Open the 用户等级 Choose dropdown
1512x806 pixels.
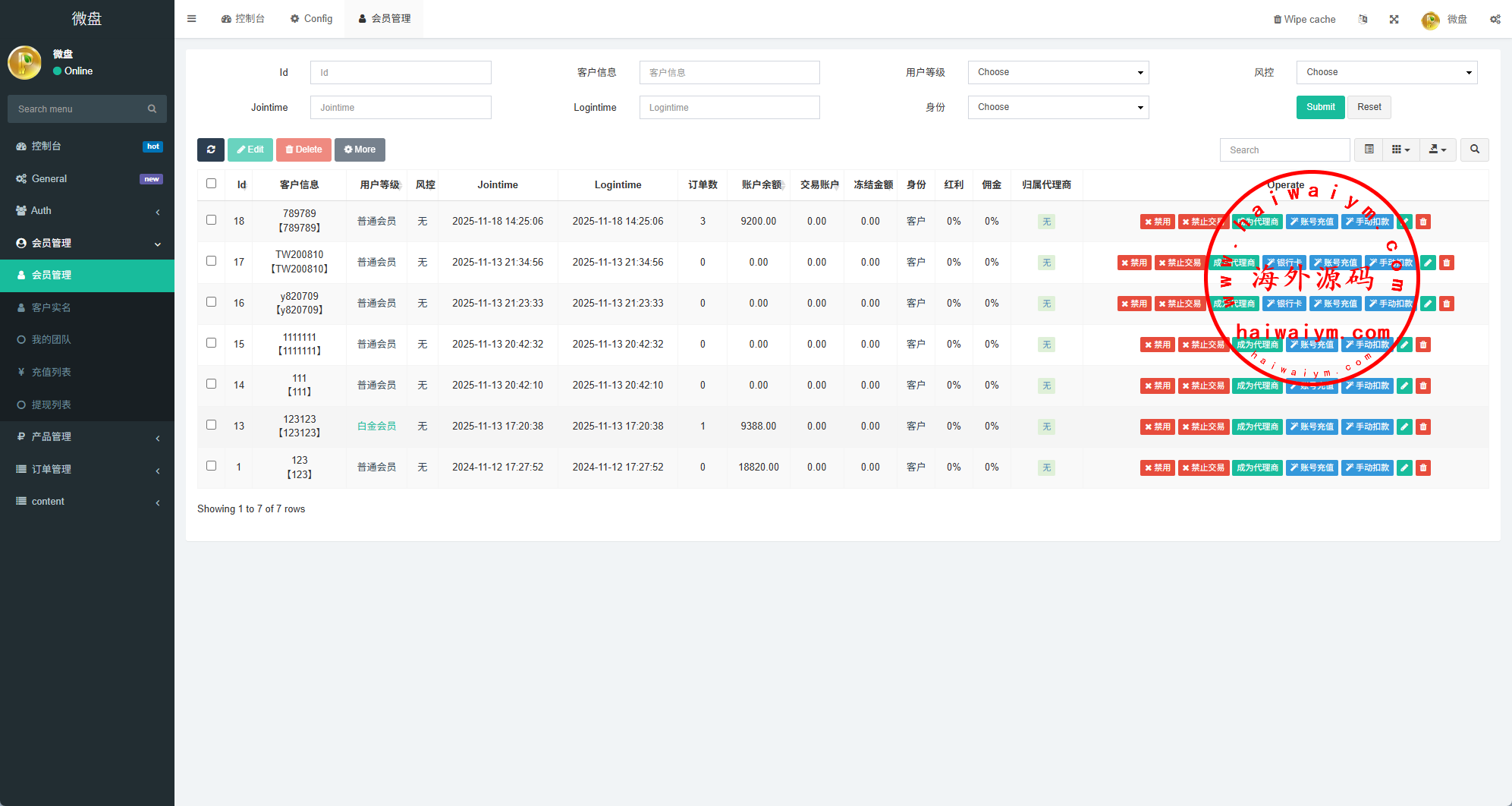tap(1058, 72)
